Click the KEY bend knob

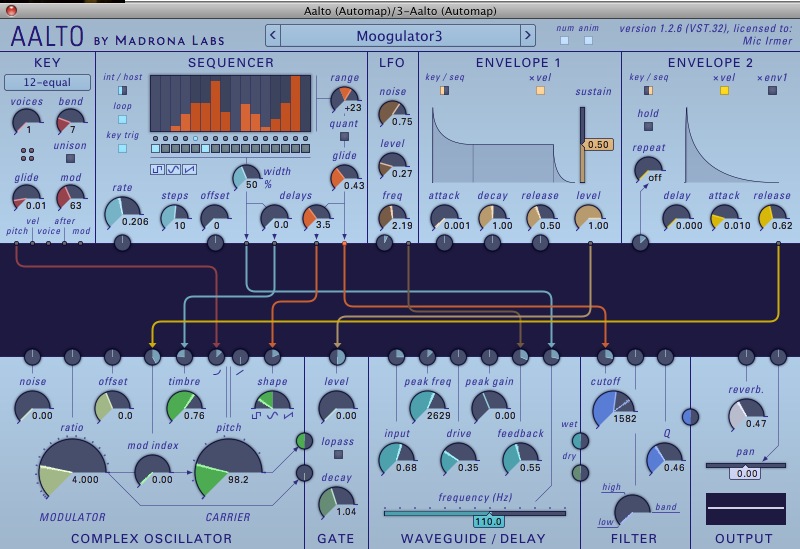point(70,121)
